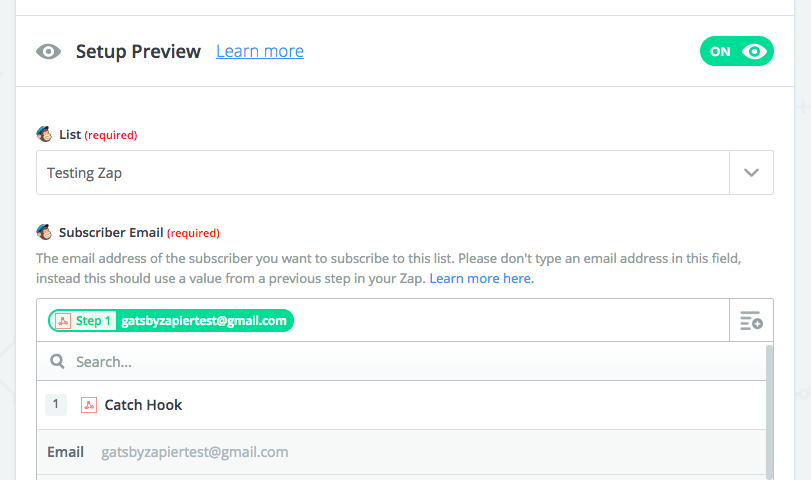Click the insert fields icon in email box
Image resolution: width=811 pixels, height=480 pixels.
[x=751, y=321]
